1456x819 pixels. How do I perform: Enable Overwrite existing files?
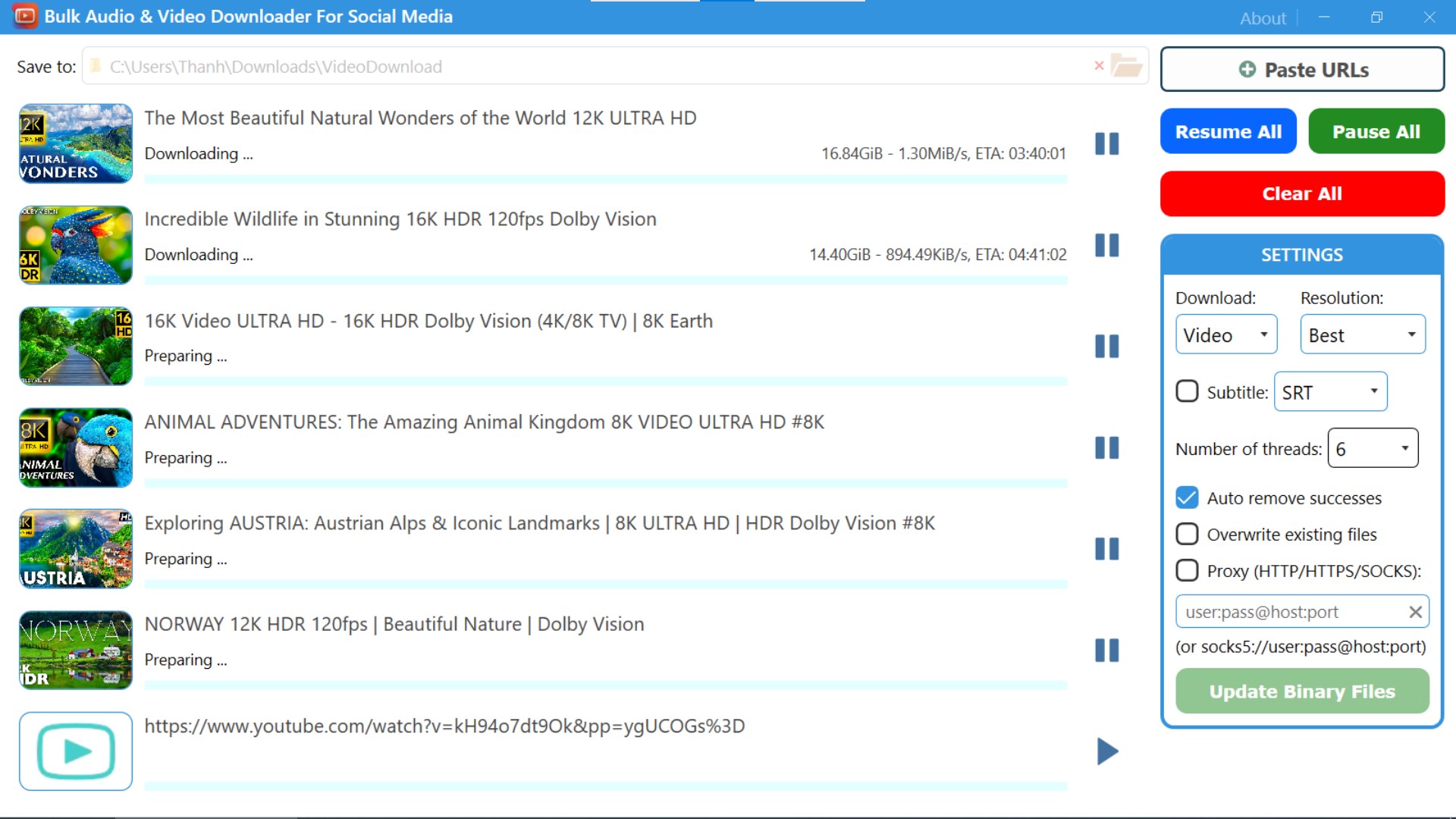pyautogui.click(x=1187, y=534)
